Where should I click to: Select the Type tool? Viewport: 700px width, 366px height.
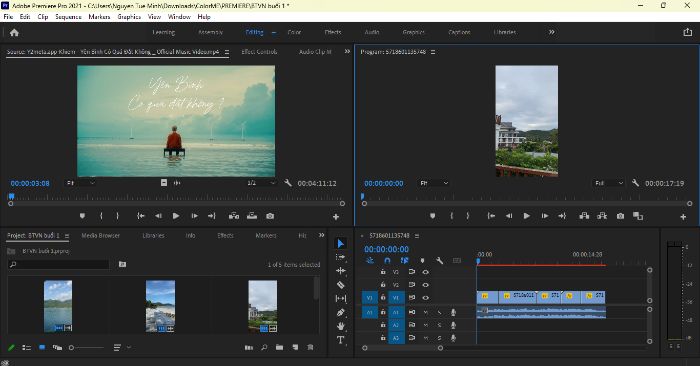coord(341,340)
